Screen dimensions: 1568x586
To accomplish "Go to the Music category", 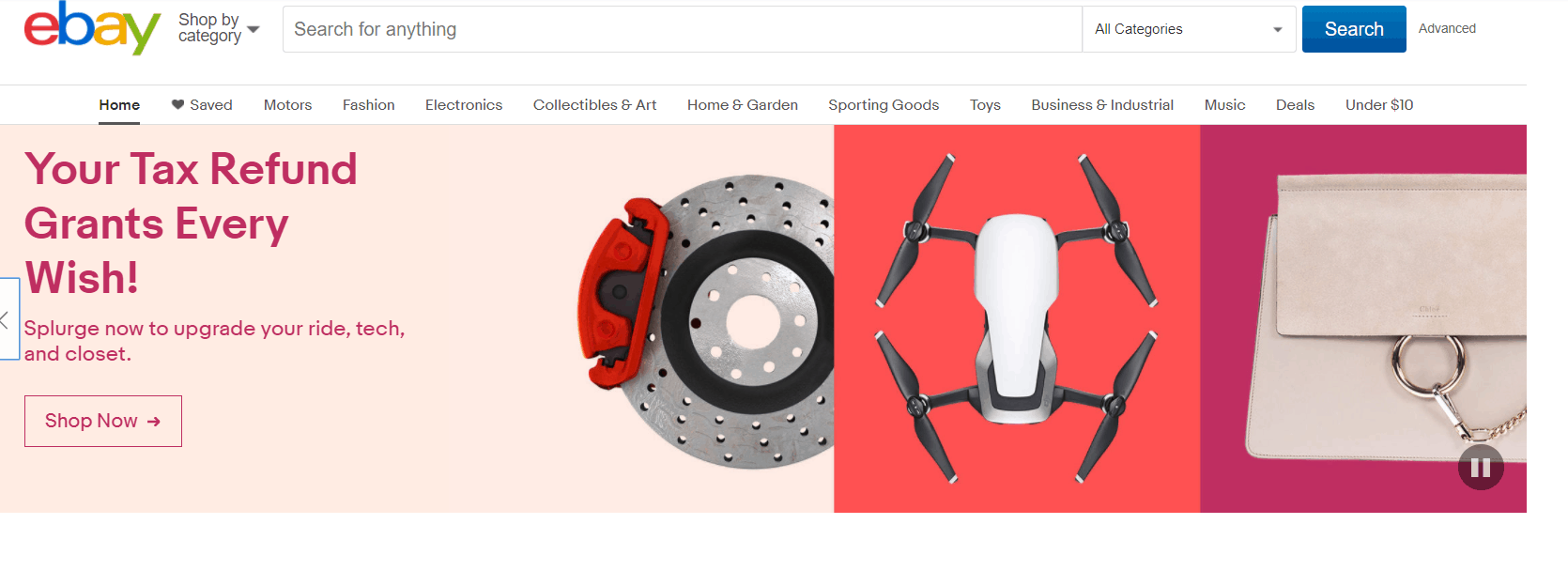I will (1224, 105).
